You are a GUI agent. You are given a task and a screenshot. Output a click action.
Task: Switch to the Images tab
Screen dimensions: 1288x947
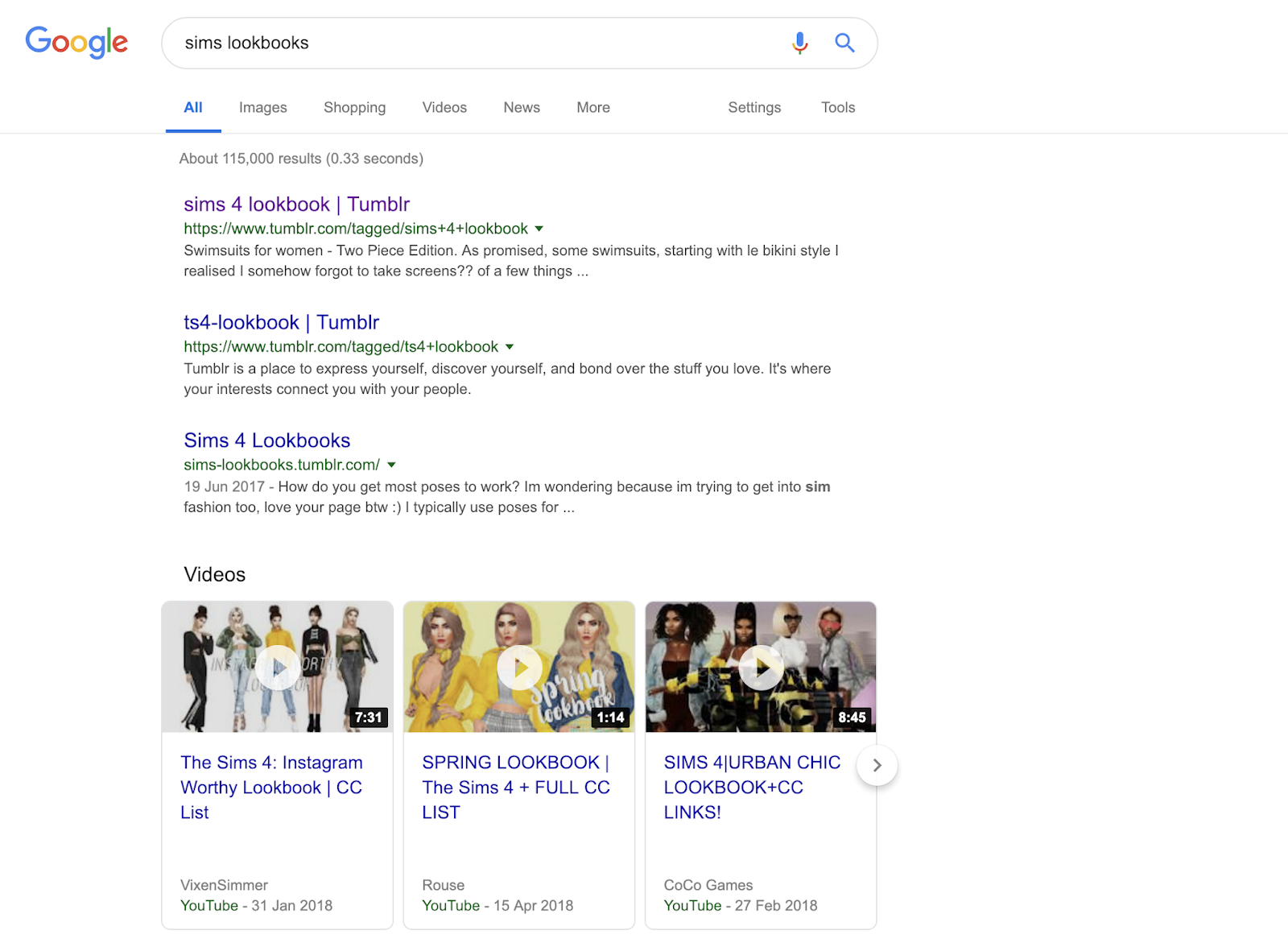tap(263, 107)
